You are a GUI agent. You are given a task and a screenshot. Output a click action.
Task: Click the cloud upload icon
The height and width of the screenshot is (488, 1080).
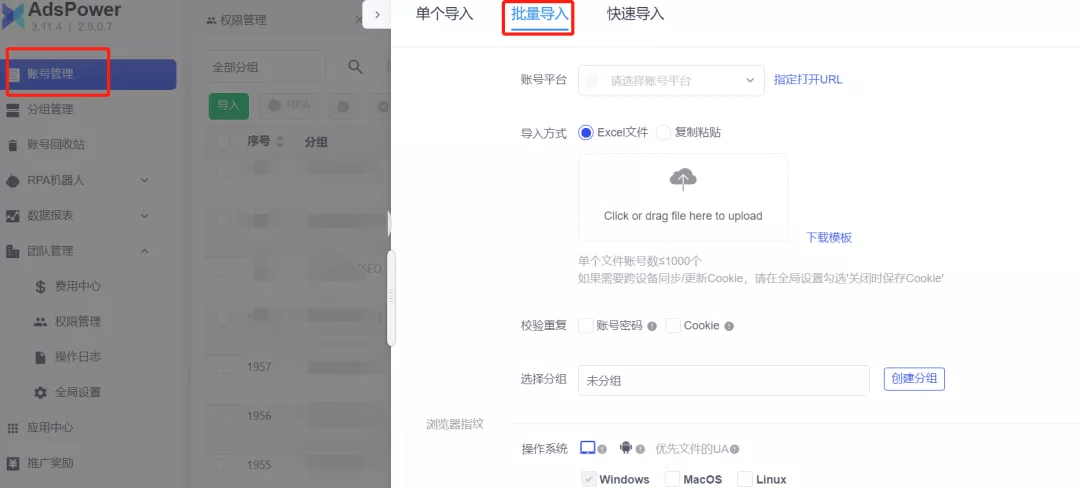pyautogui.click(x=683, y=179)
